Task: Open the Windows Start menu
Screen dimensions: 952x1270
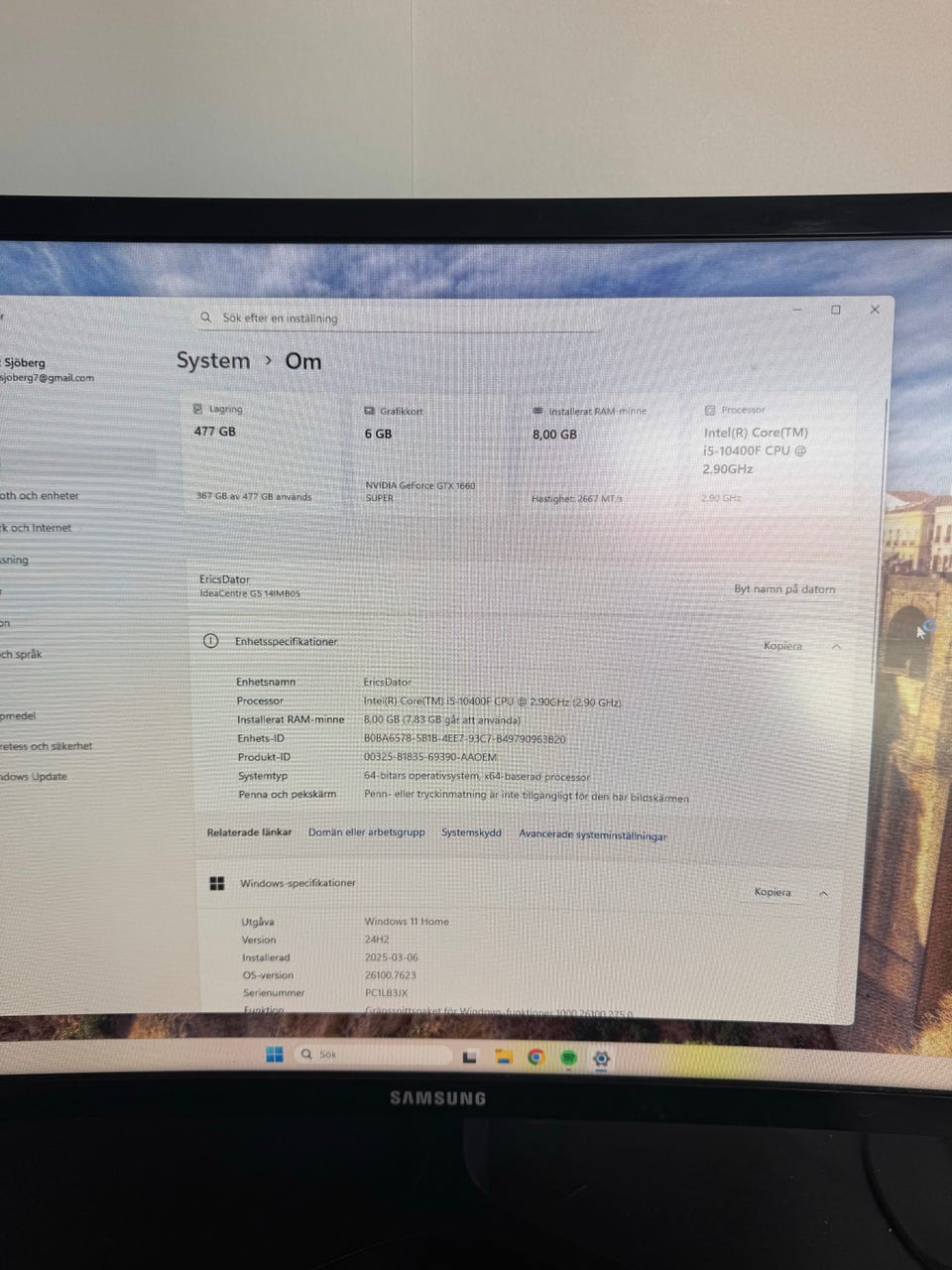Action: tap(275, 1055)
